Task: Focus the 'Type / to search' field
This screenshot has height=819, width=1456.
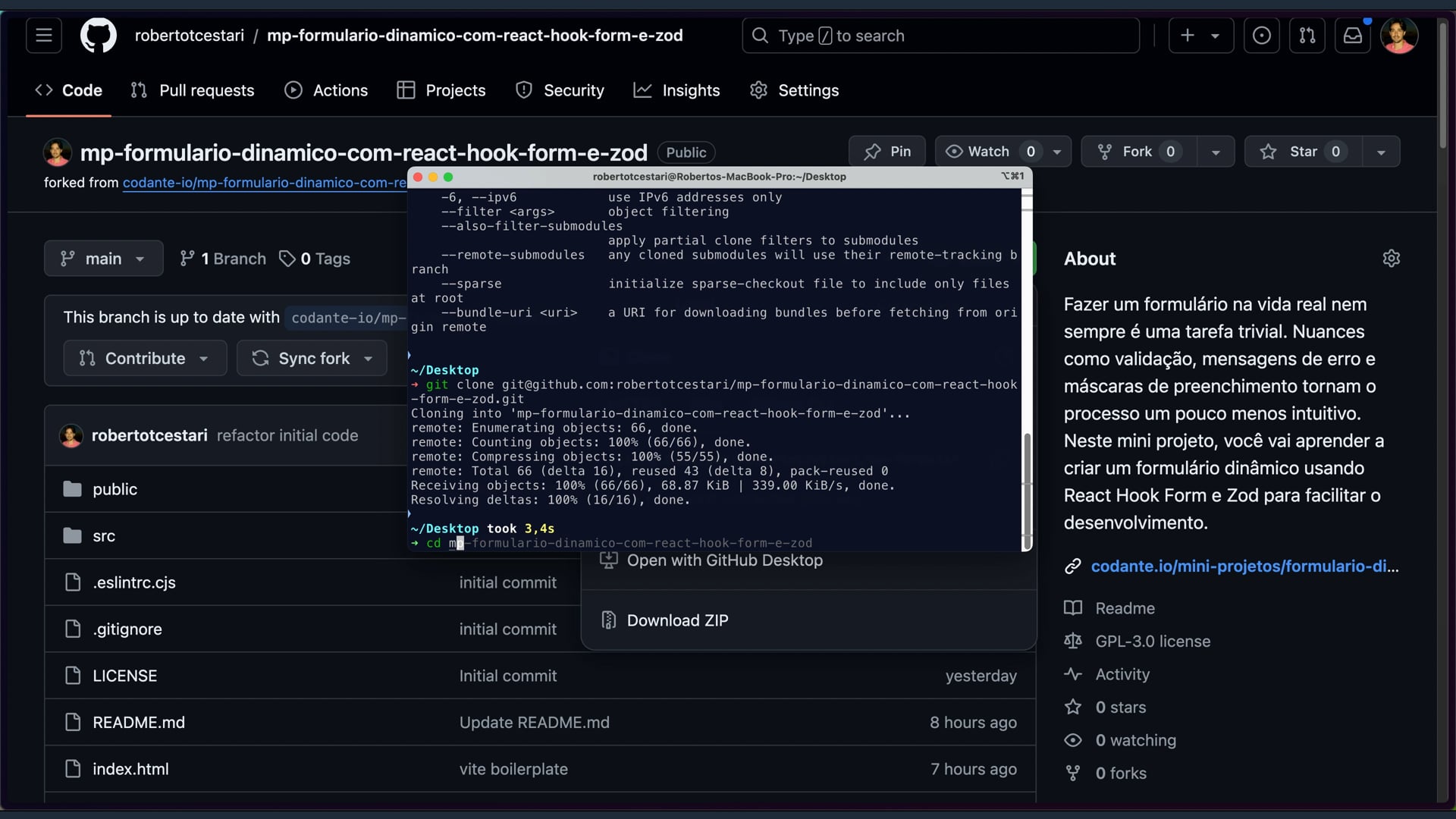Action: pyautogui.click(x=940, y=36)
